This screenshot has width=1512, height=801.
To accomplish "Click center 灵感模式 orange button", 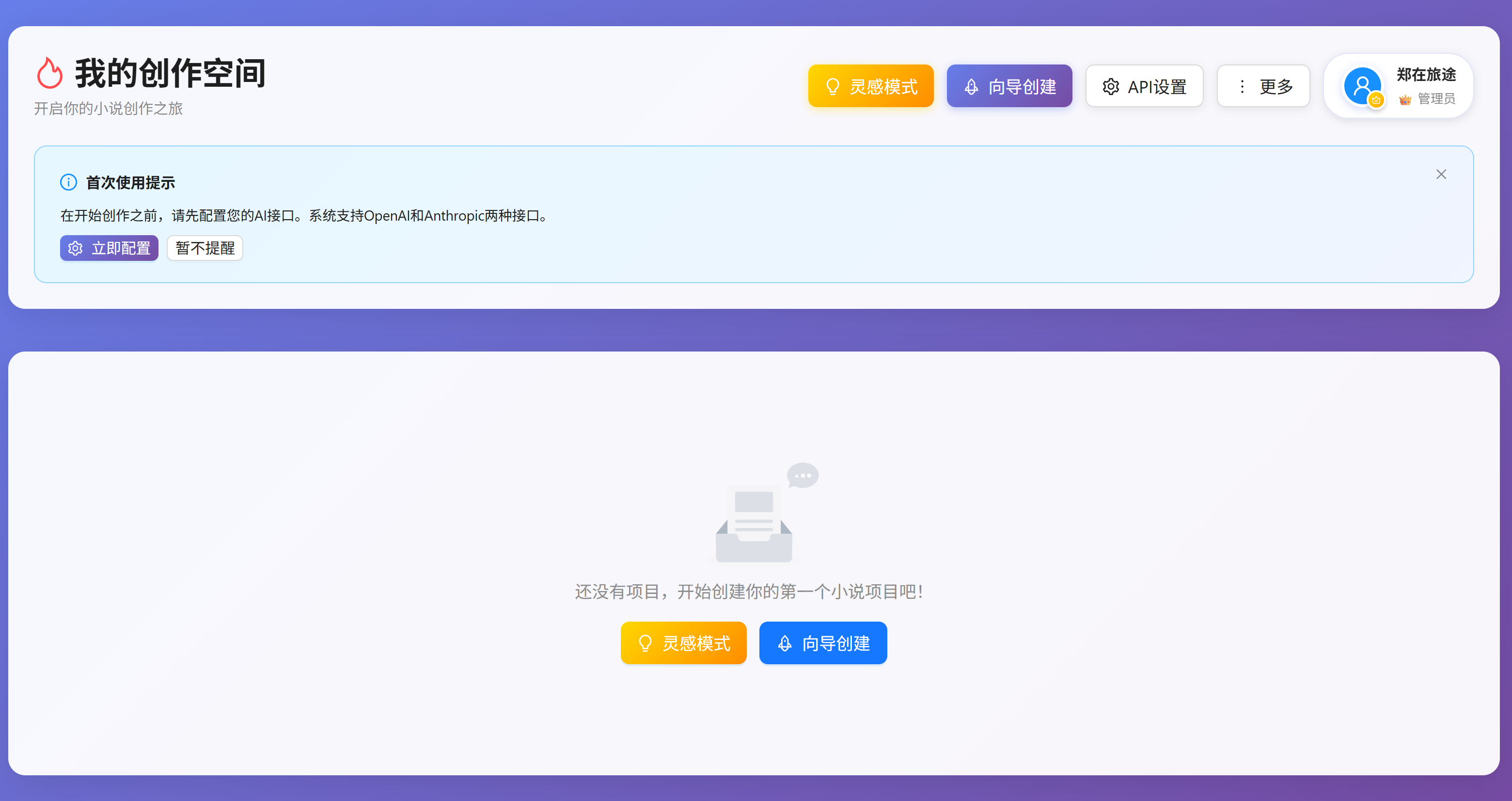I will (x=683, y=643).
